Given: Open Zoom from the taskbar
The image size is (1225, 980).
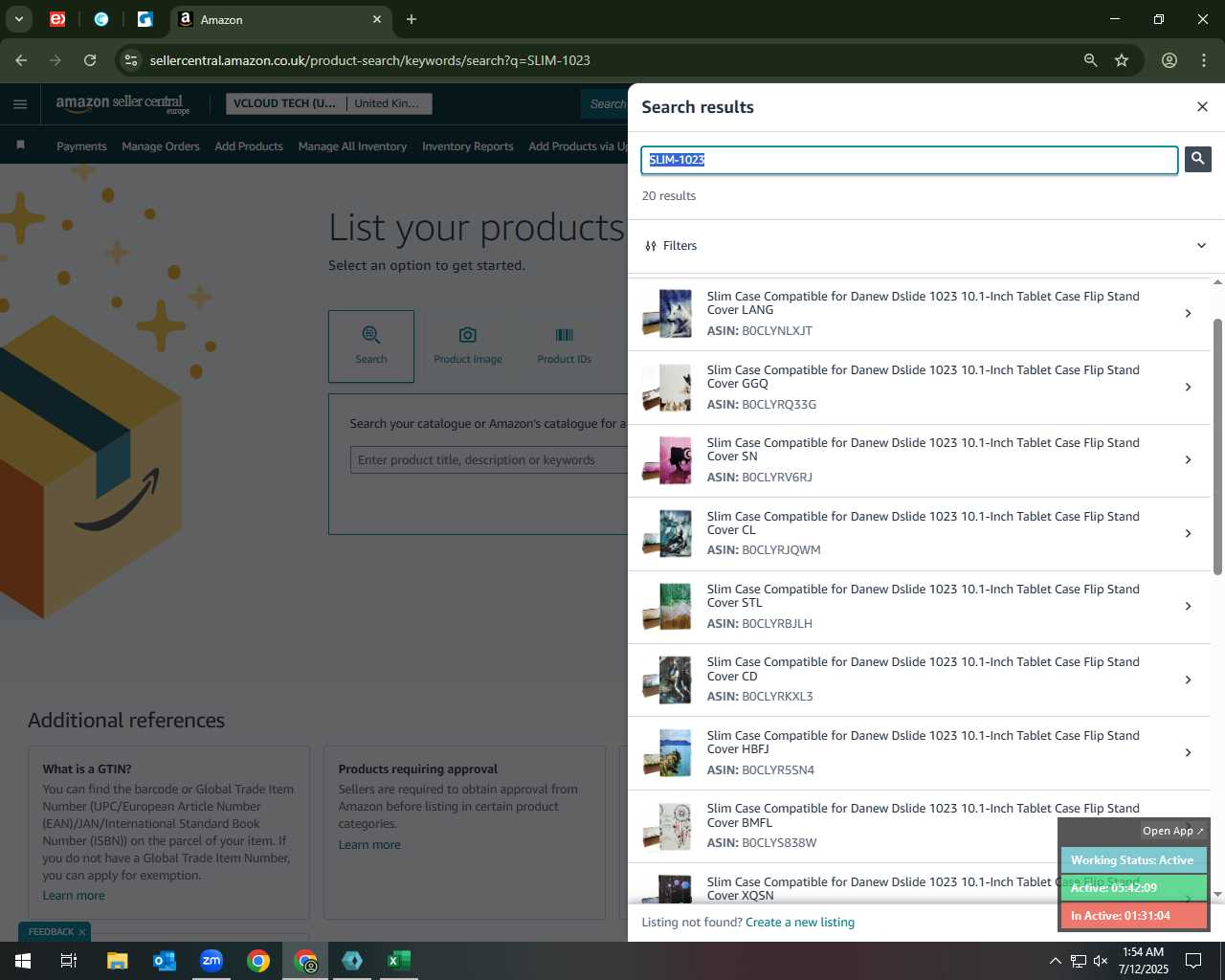Looking at the screenshot, I should coord(212,961).
